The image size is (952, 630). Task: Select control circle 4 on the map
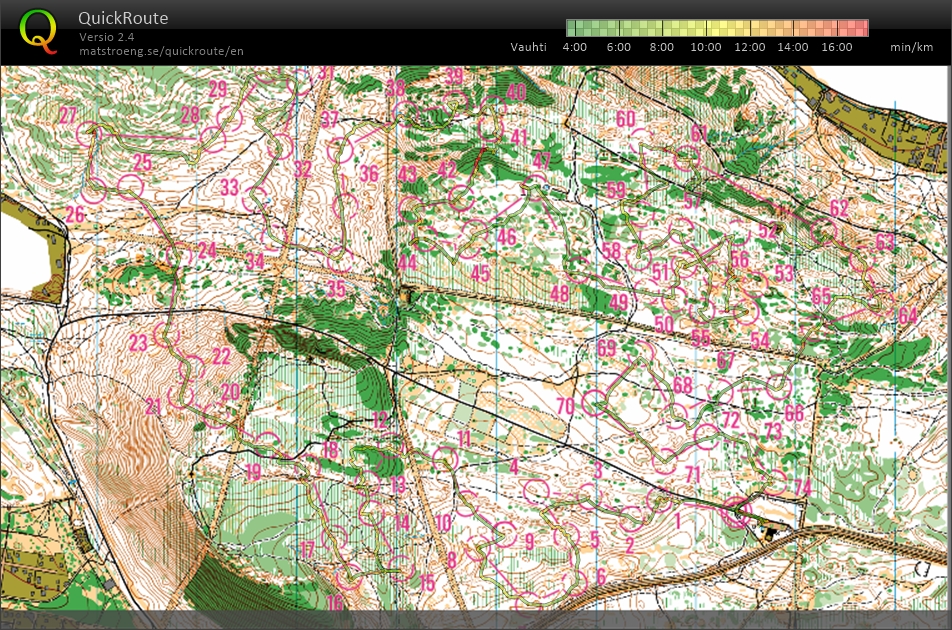point(537,491)
